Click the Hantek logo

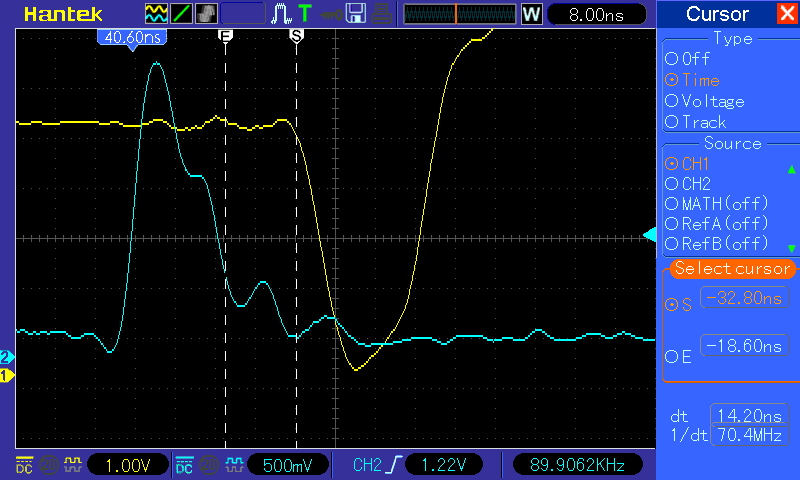63,14
